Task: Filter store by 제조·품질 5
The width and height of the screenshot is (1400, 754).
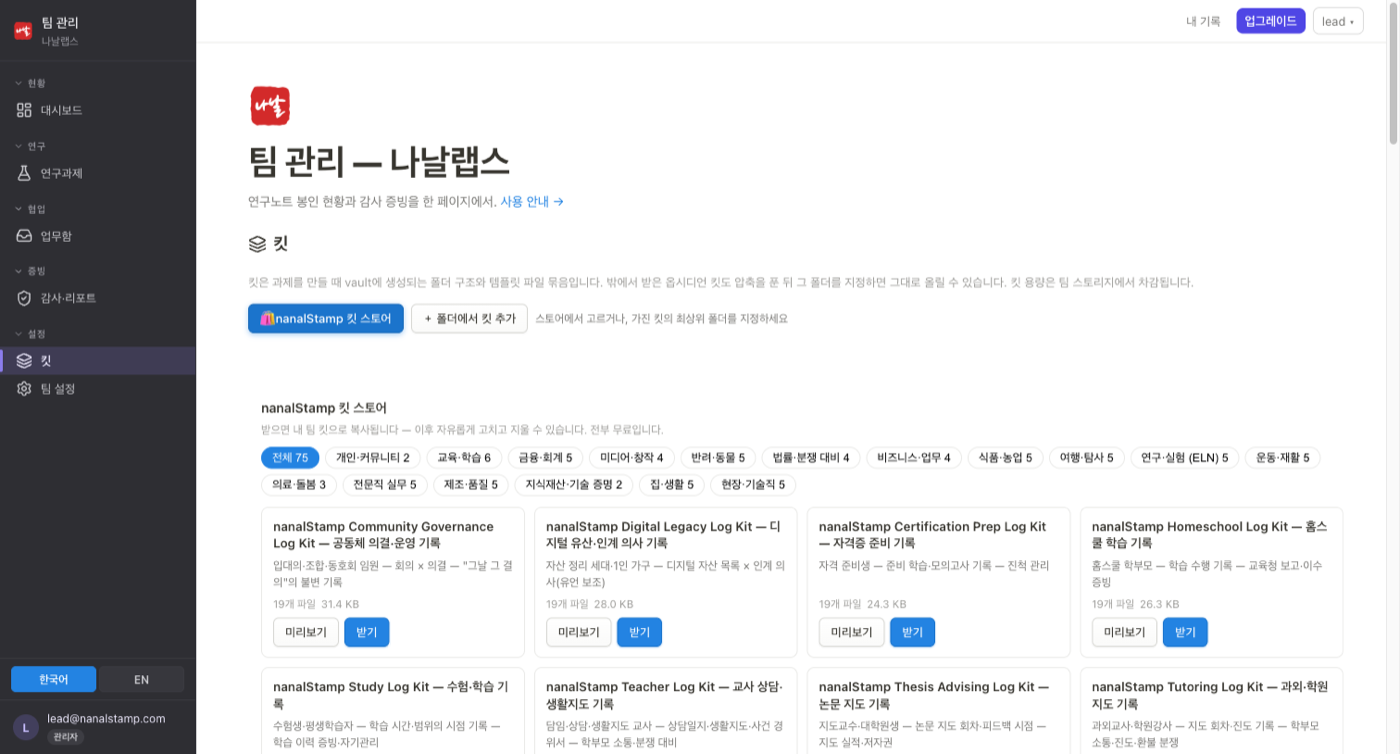Action: click(472, 484)
